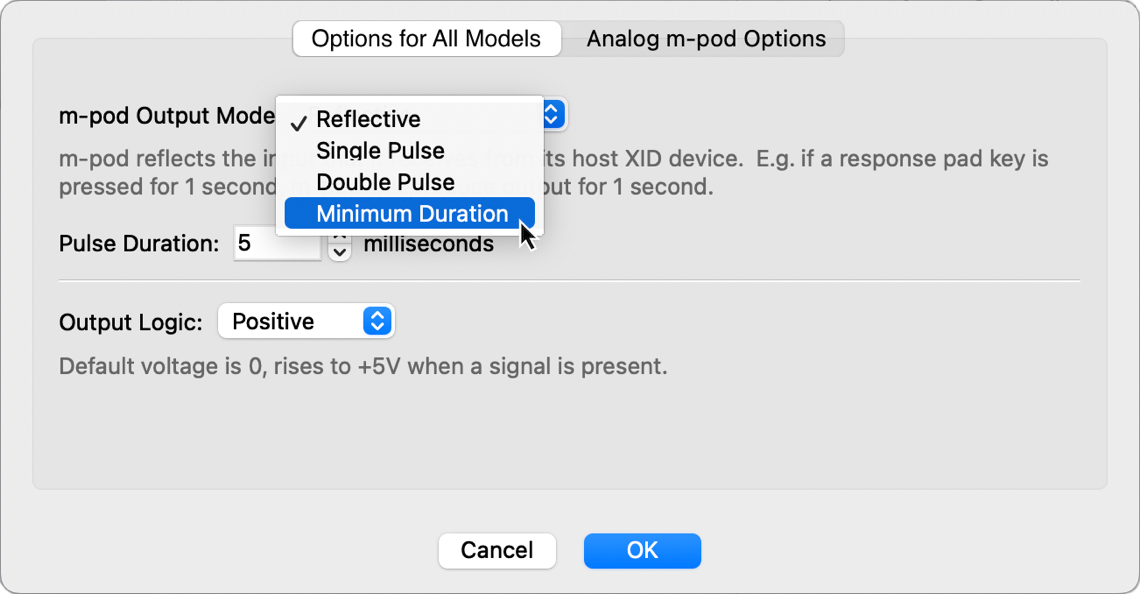Viewport: 1140px width, 594px height.
Task: Click into the Pulse Duration value field
Action: pyautogui.click(x=276, y=244)
